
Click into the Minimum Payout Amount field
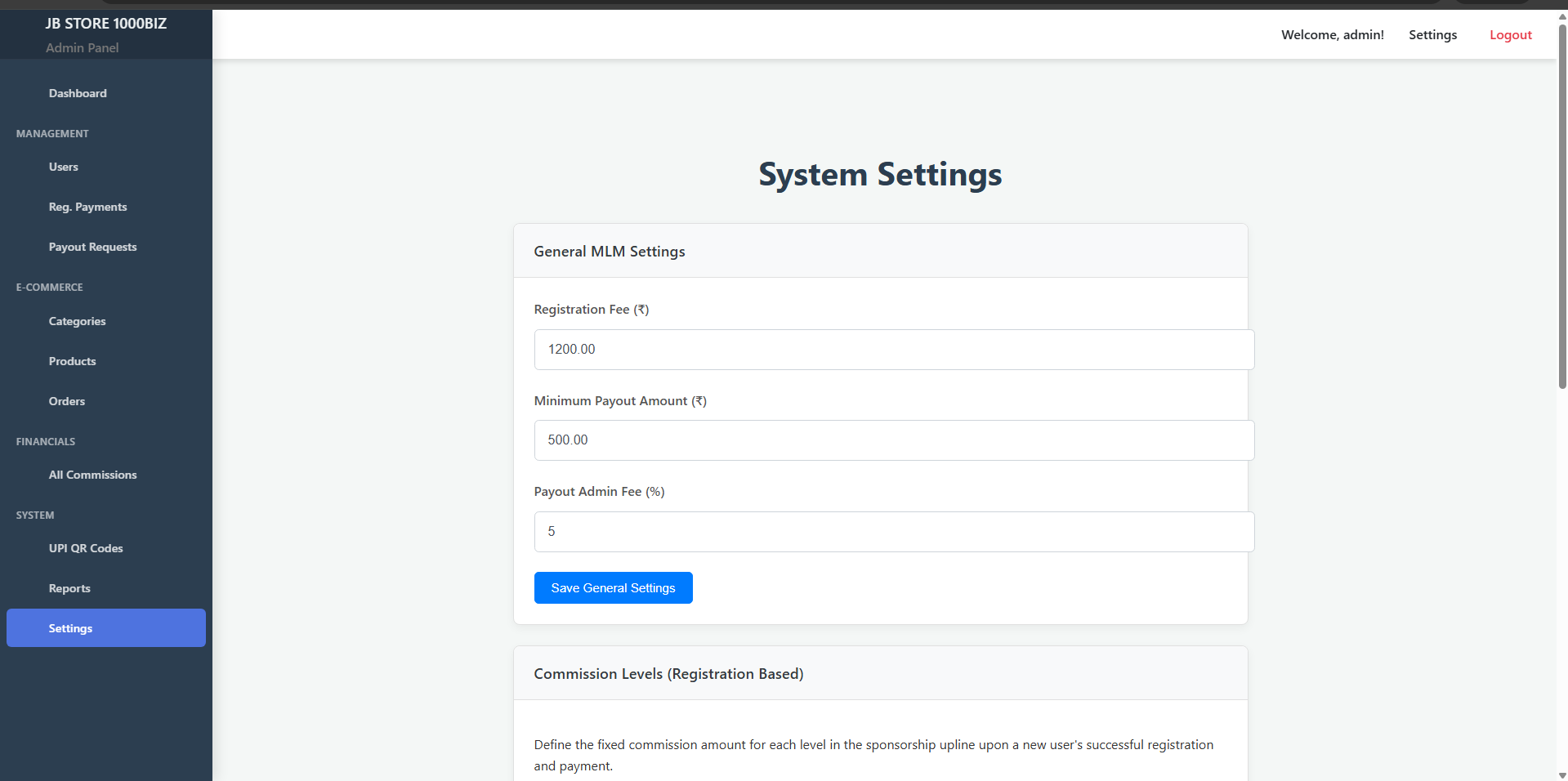[x=894, y=440]
